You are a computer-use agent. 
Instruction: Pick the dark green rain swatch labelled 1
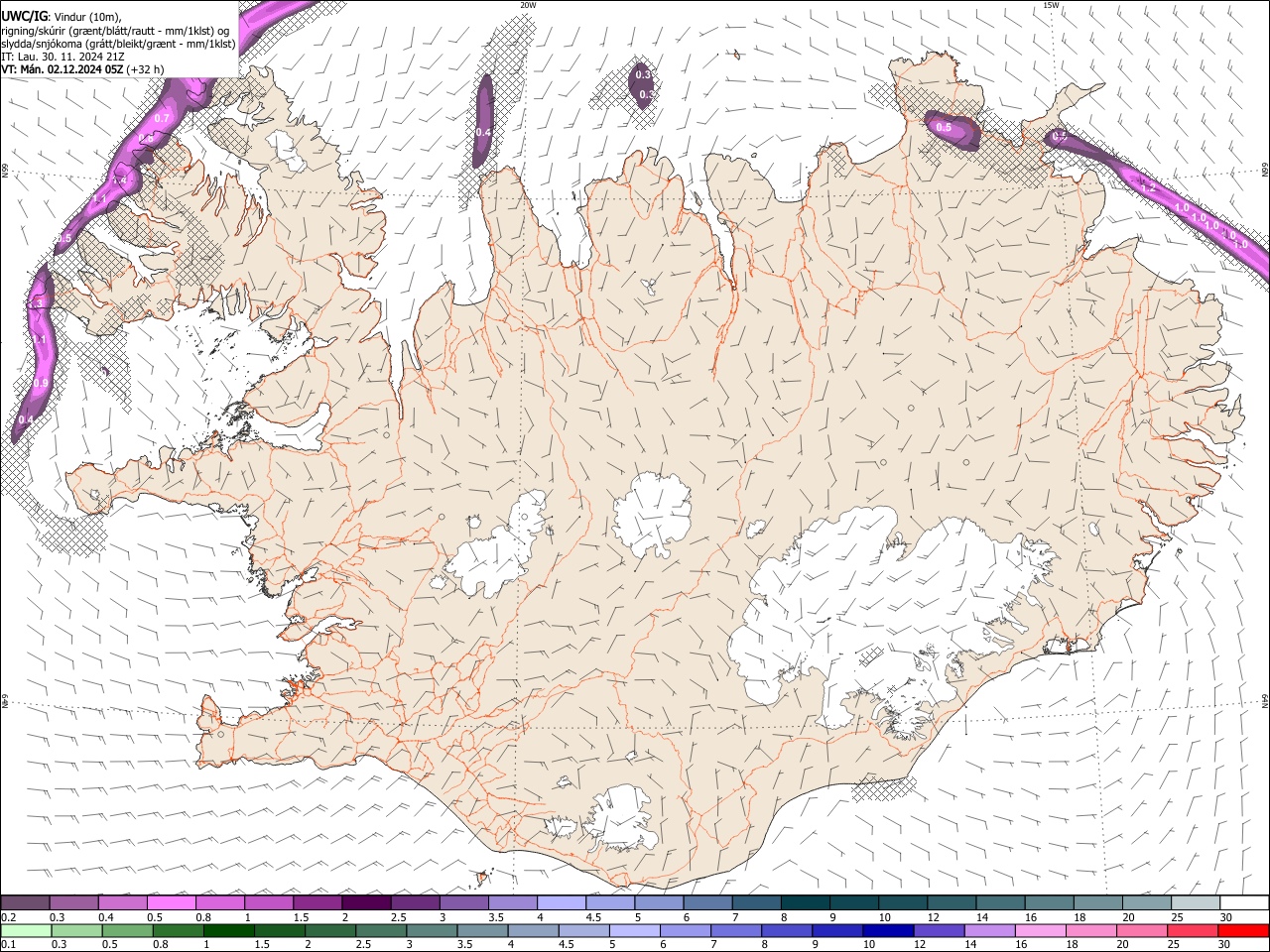tap(228, 930)
